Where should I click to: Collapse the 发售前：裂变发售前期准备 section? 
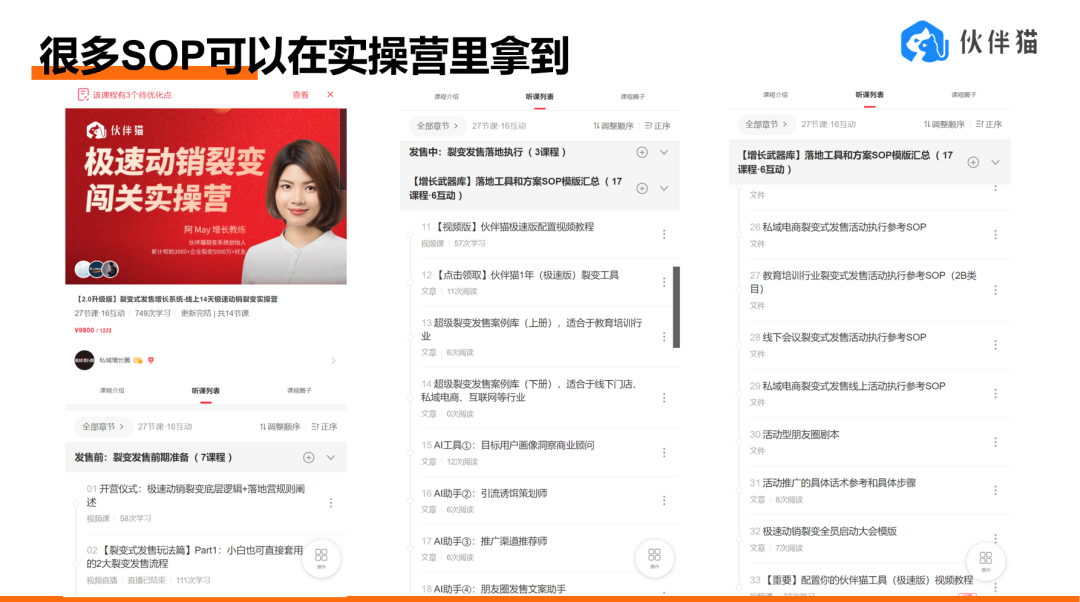[331, 457]
